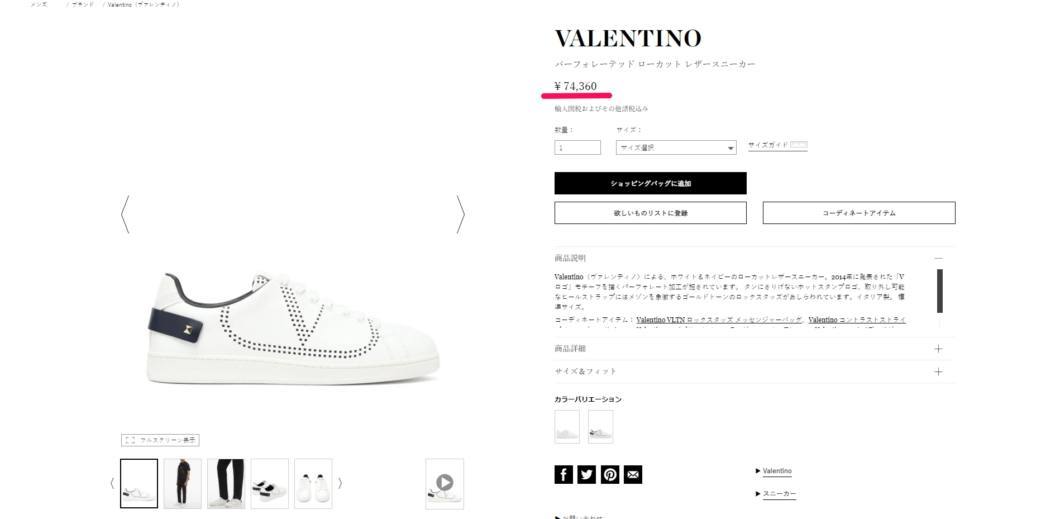Share product on Facebook icon

tap(563, 474)
